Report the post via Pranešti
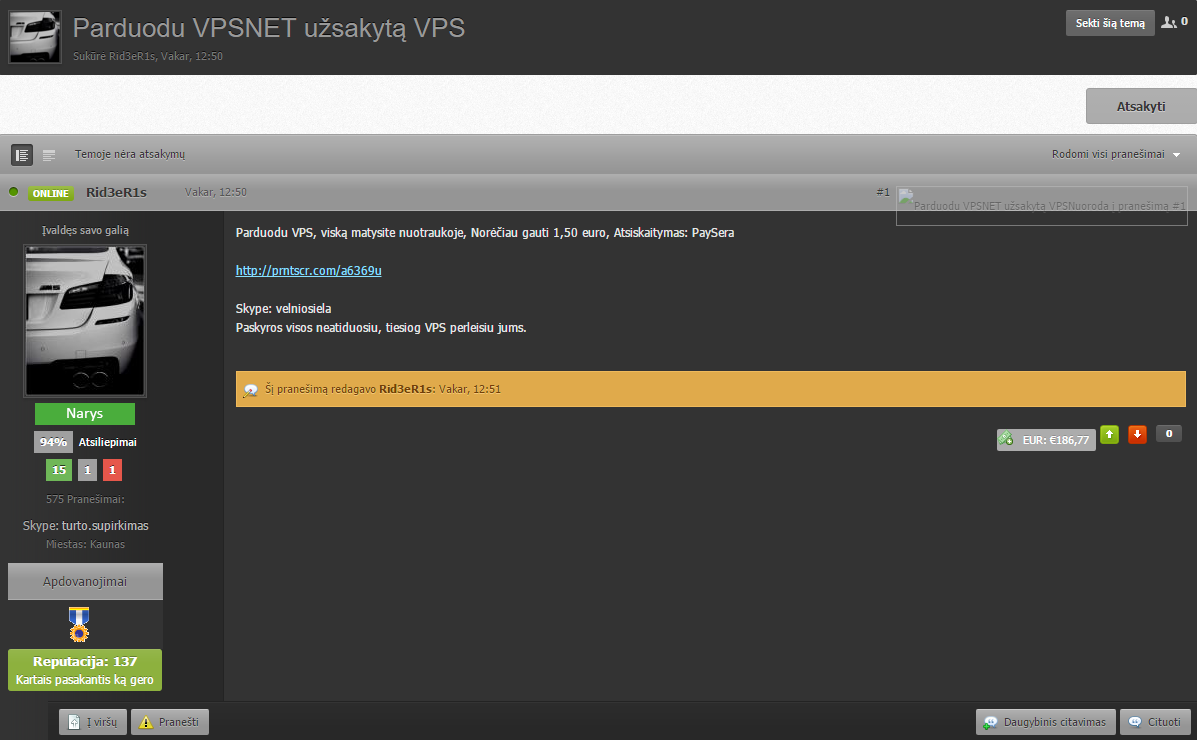The width and height of the screenshot is (1197, 740). point(169,722)
